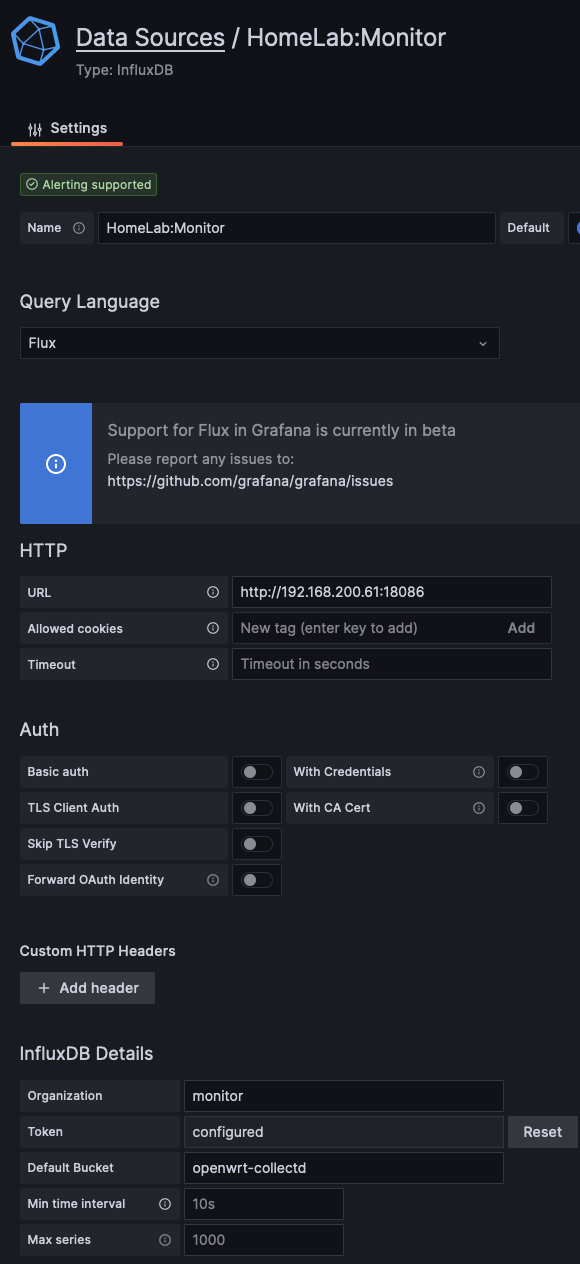The height and width of the screenshot is (1264, 580).
Task: Click the Token configured field
Action: (x=344, y=1132)
